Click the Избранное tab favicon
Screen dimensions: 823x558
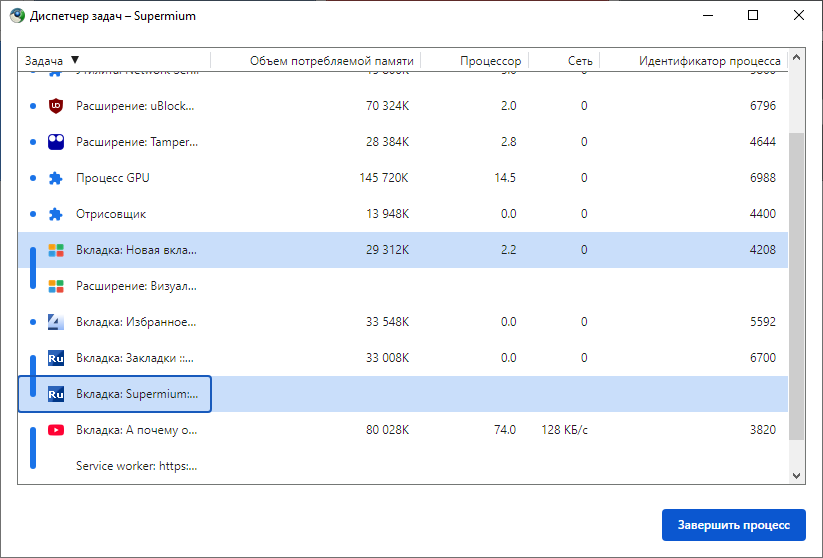point(56,322)
